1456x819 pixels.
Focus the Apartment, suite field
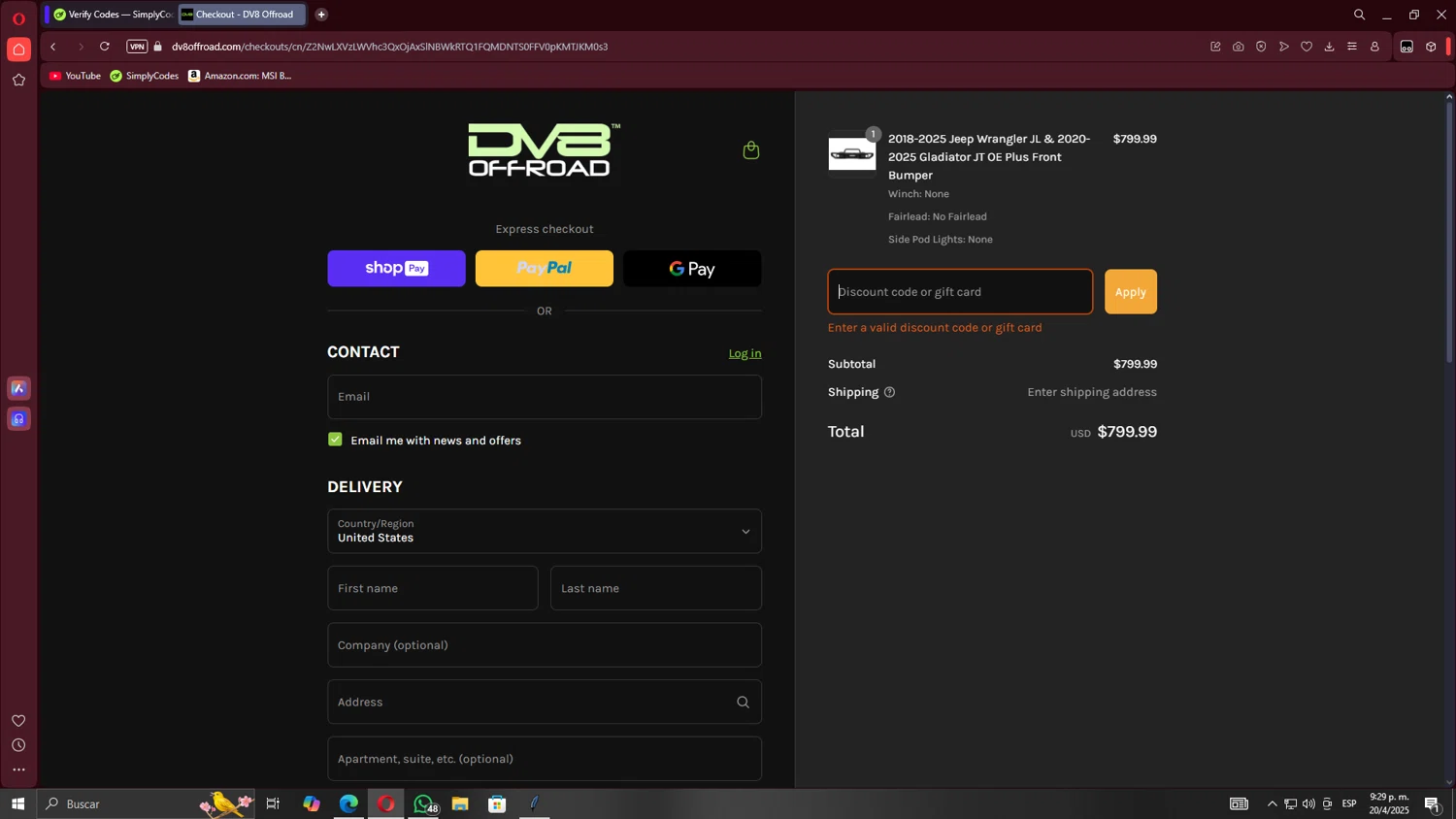(545, 759)
